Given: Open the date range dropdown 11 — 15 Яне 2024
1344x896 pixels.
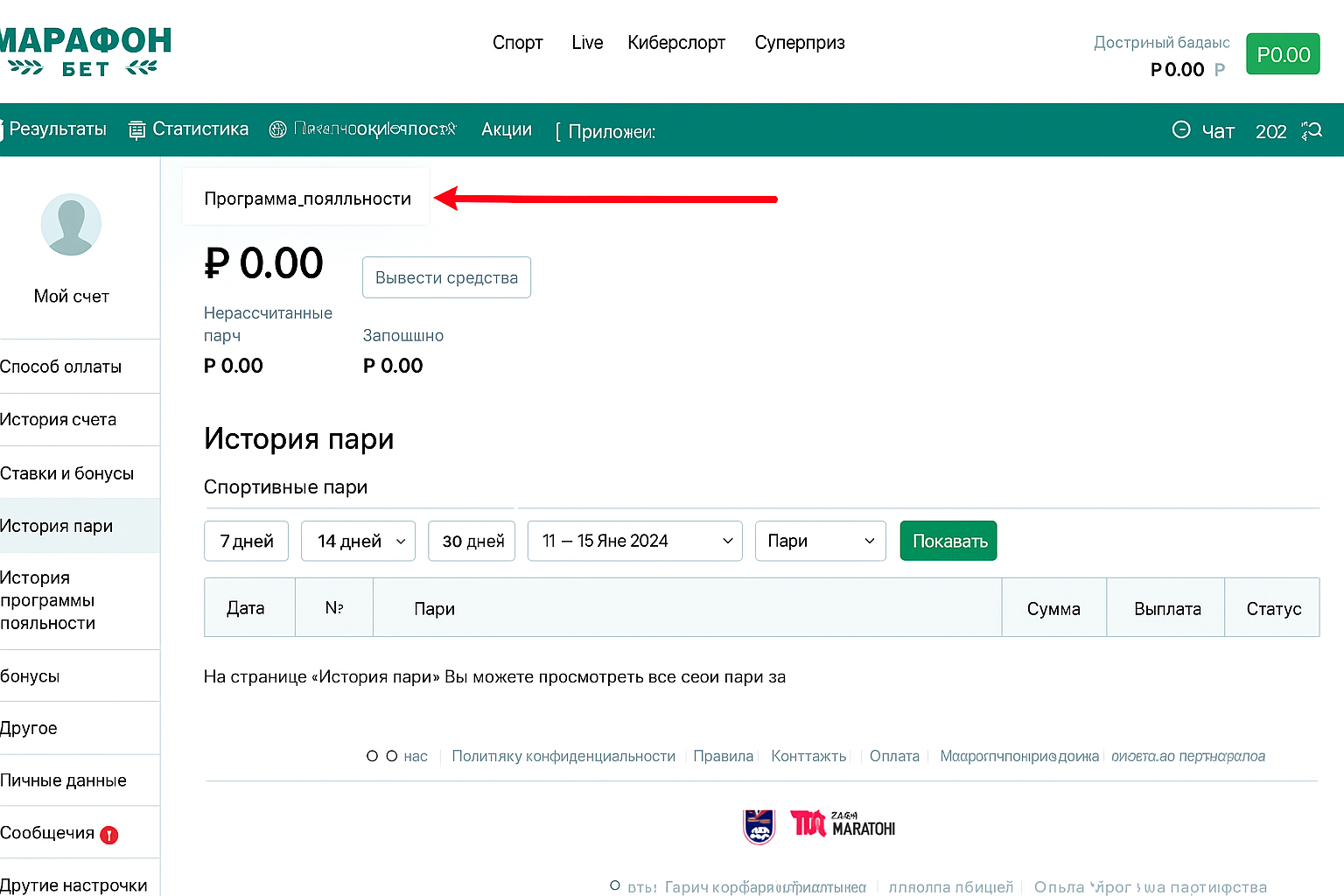Looking at the screenshot, I should click(x=634, y=541).
